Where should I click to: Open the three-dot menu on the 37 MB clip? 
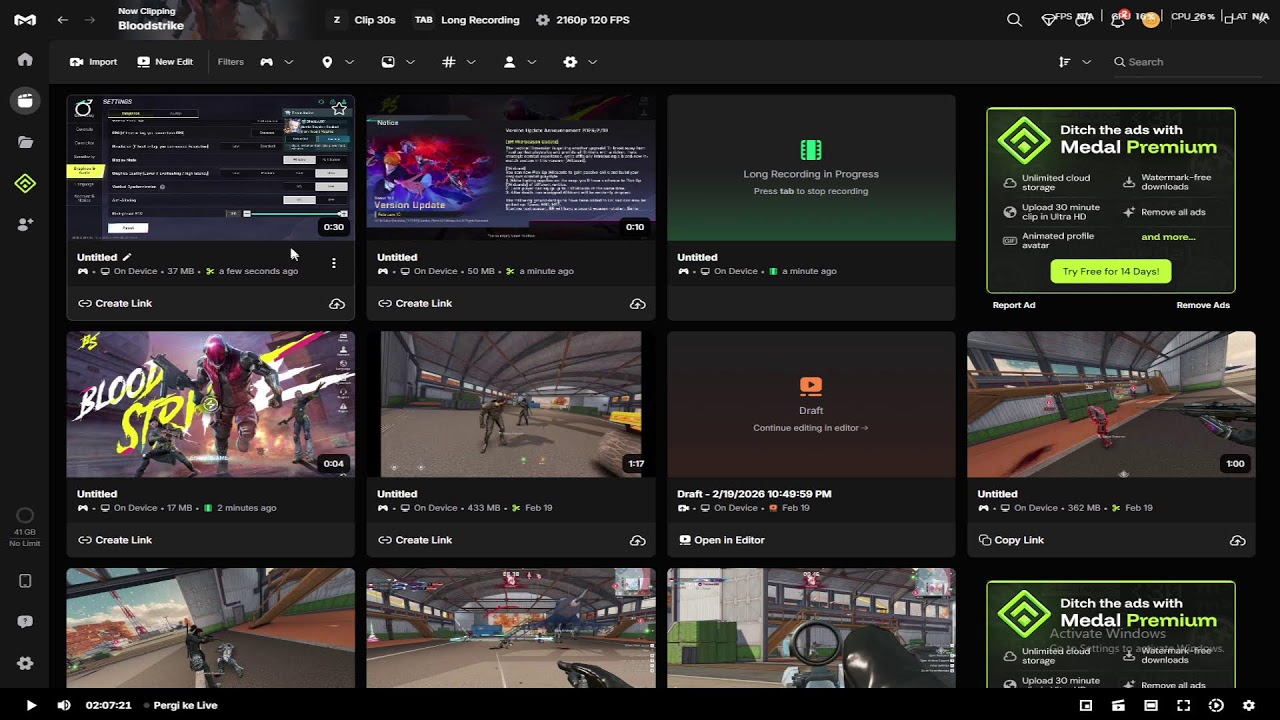334,264
